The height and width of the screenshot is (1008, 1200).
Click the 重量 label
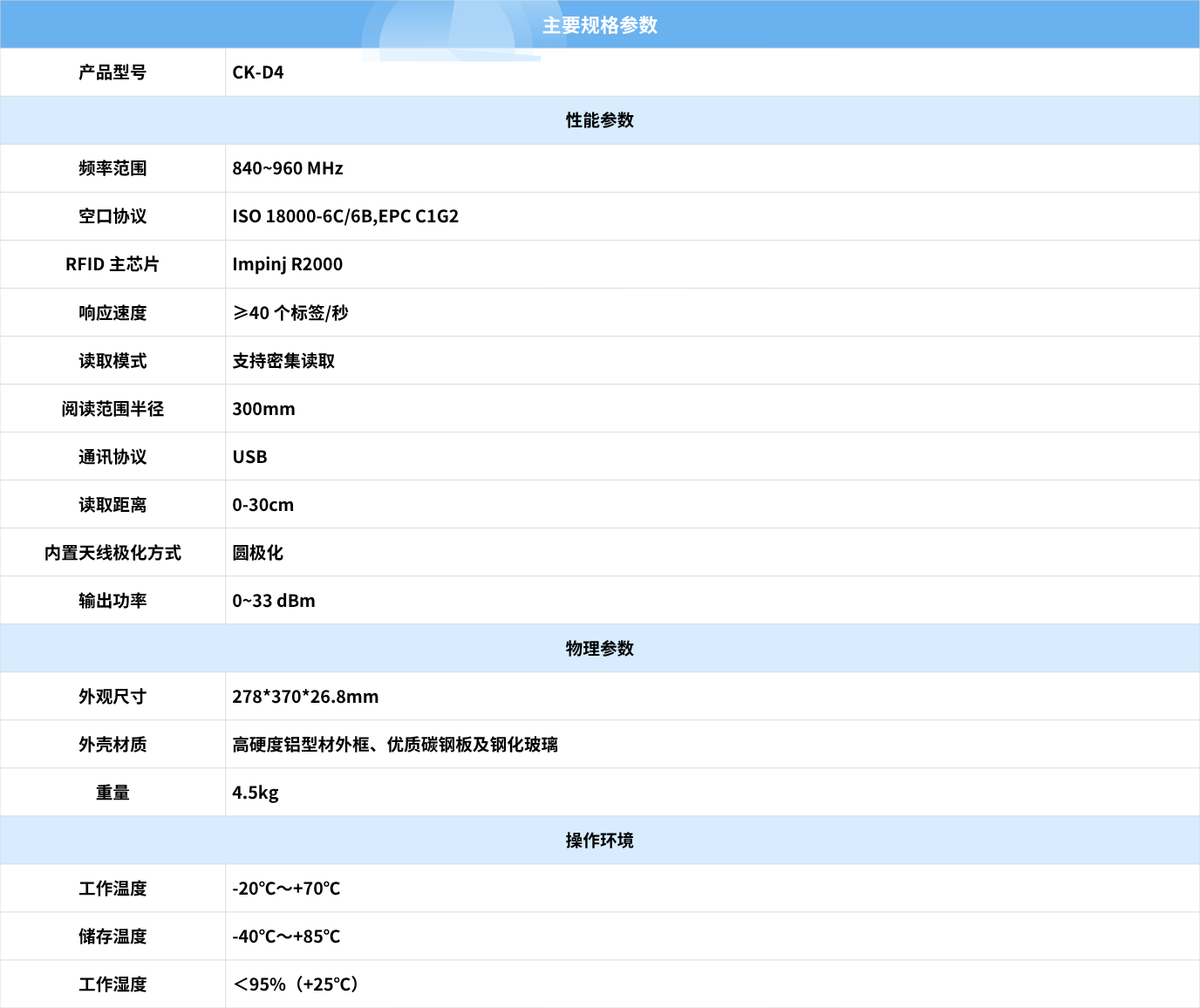point(112,792)
